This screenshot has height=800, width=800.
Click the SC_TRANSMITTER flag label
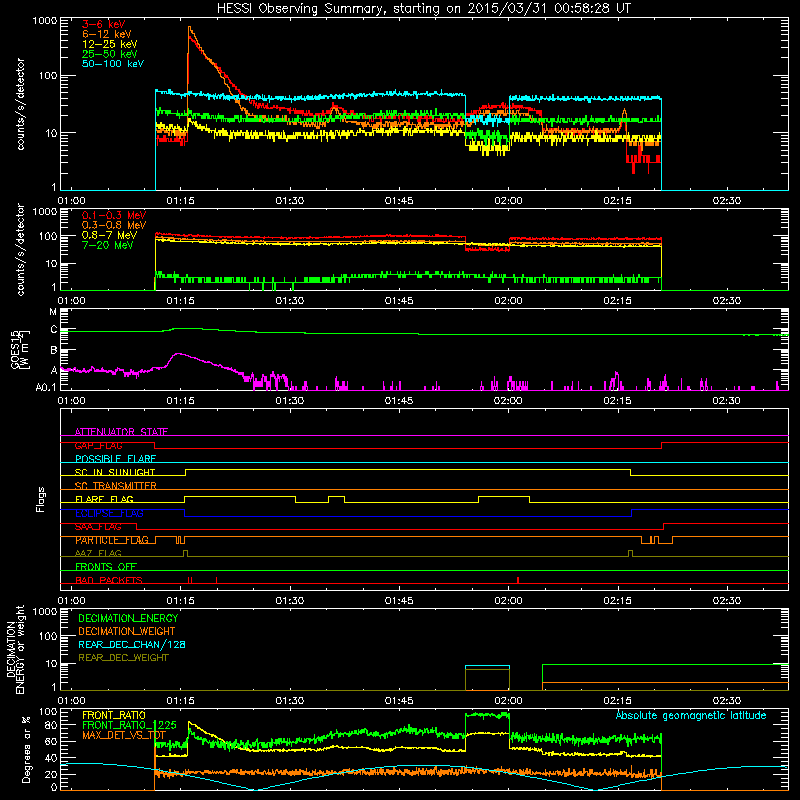pos(116,486)
